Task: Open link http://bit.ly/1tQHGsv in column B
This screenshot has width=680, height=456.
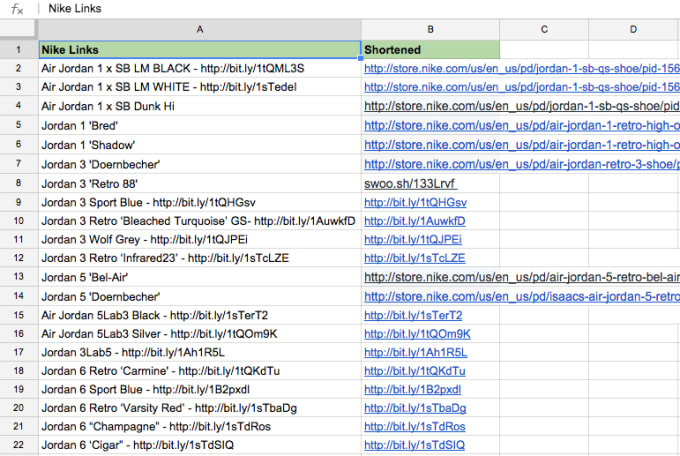Action: tap(415, 203)
